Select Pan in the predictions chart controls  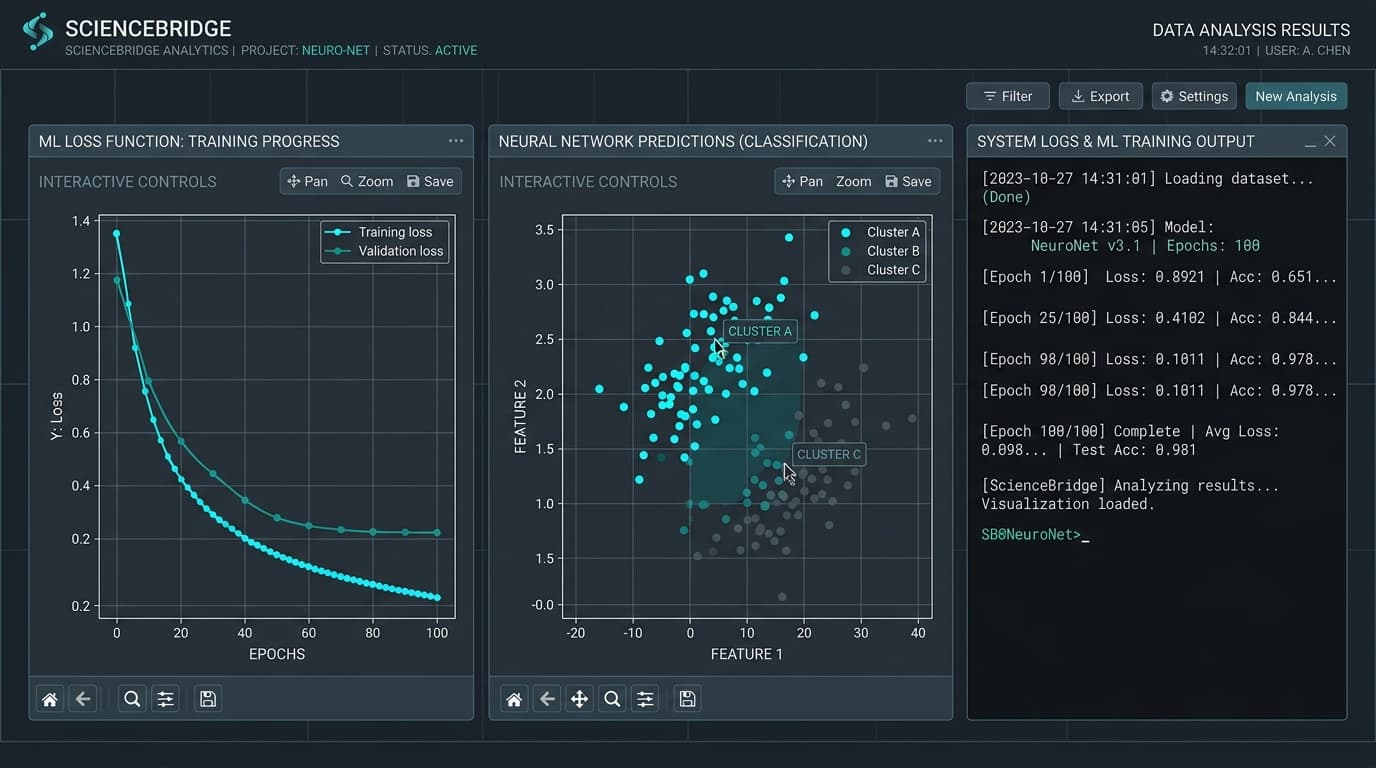coord(803,181)
